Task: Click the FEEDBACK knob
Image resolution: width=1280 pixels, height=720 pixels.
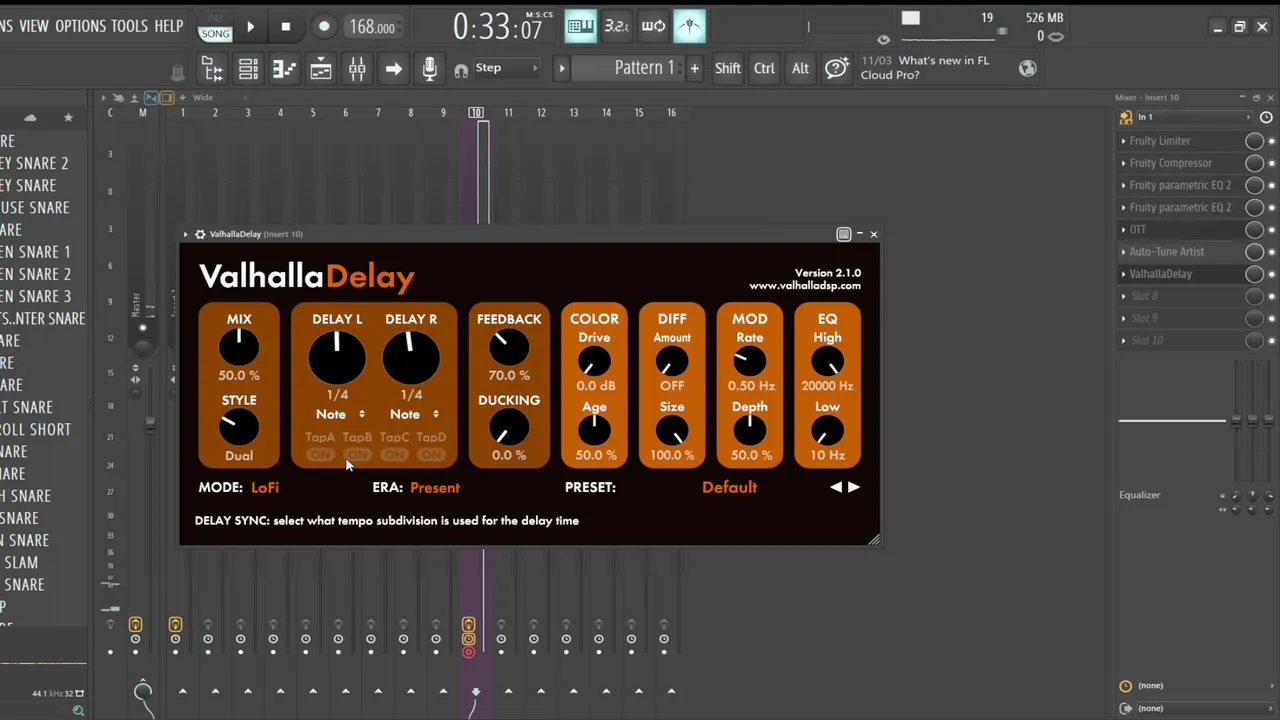Action: (x=509, y=347)
